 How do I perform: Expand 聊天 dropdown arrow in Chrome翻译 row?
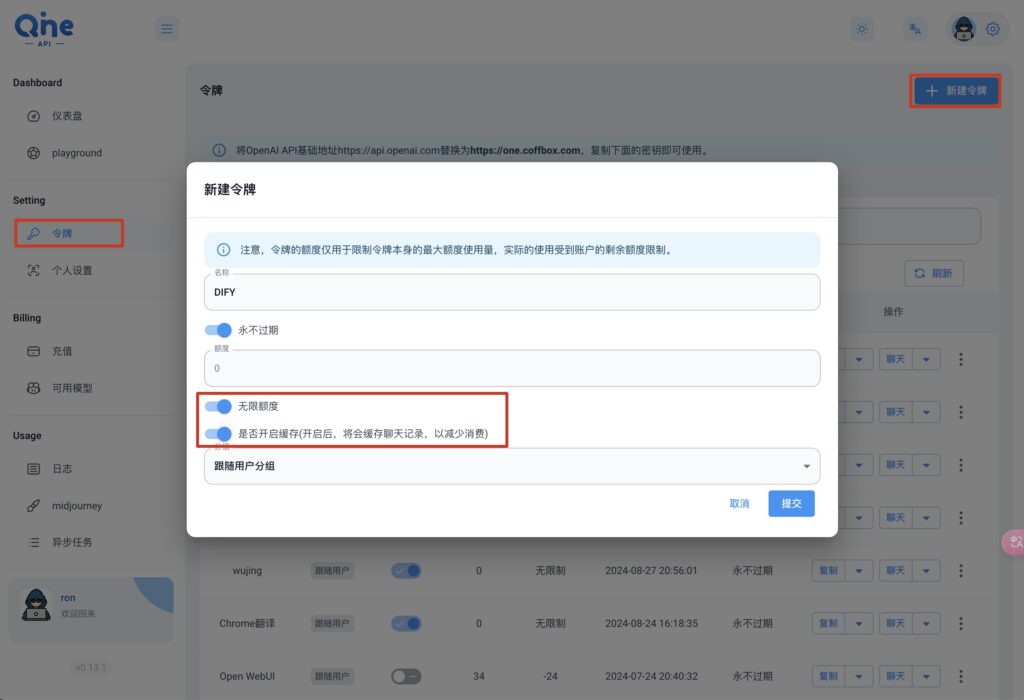(x=926, y=623)
